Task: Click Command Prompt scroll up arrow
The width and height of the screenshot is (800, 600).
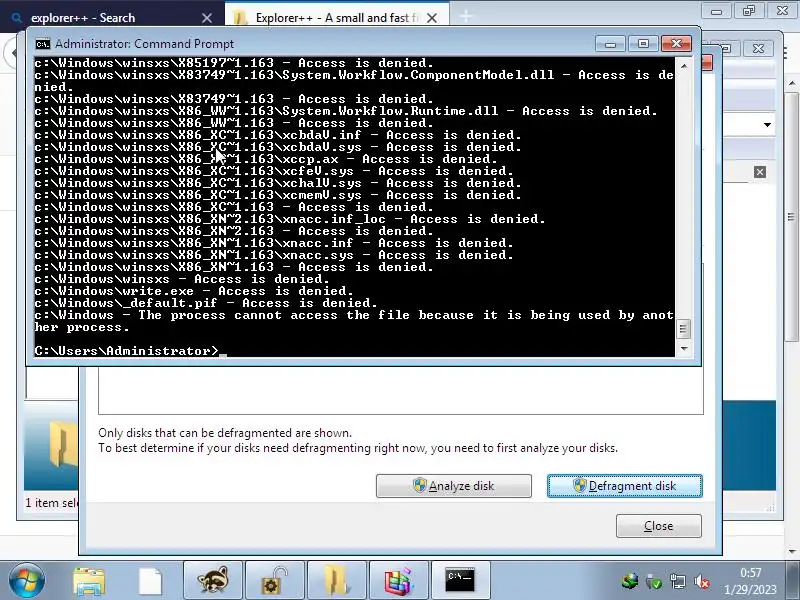Action: pyautogui.click(x=684, y=66)
